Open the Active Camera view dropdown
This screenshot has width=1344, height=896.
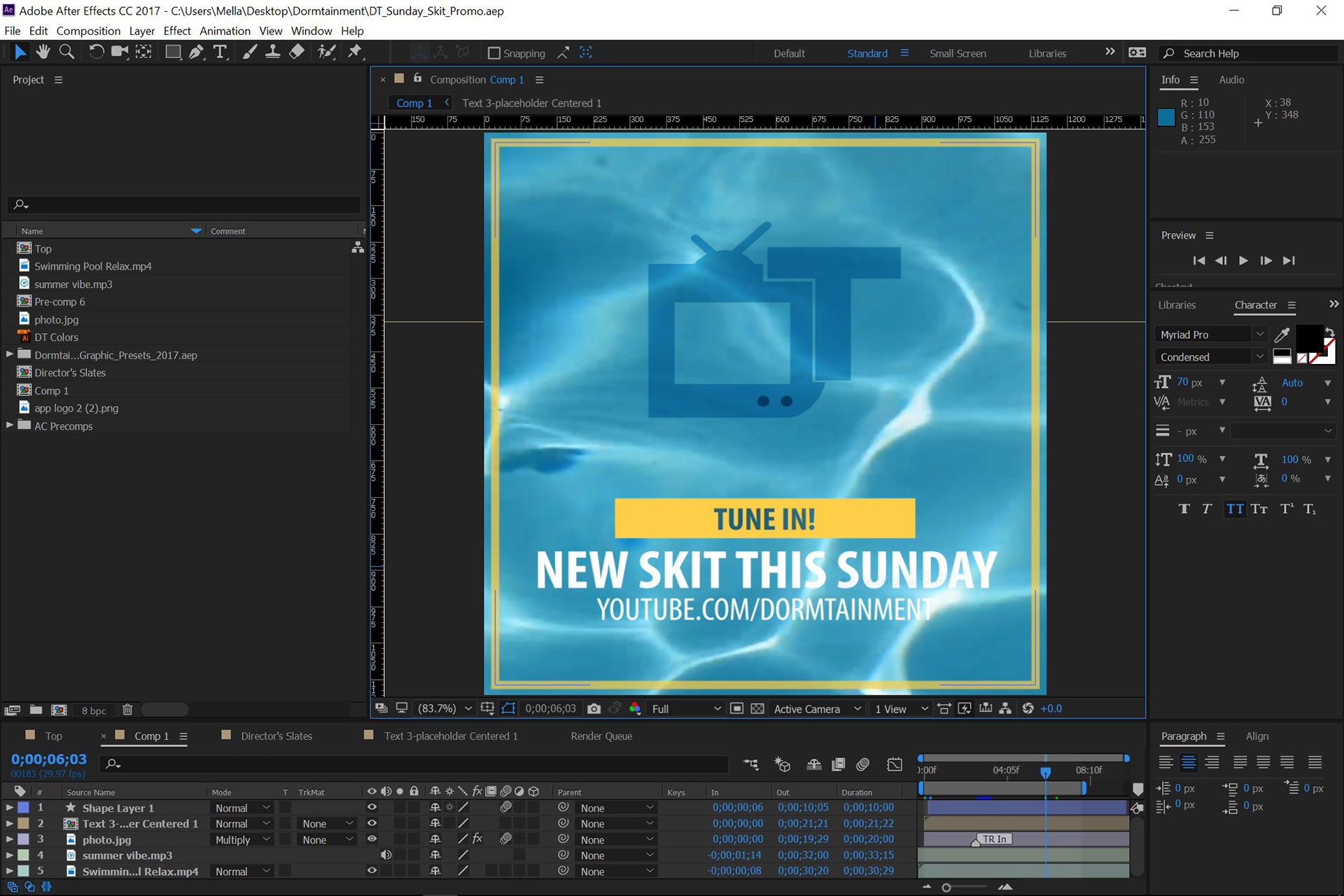click(x=817, y=708)
